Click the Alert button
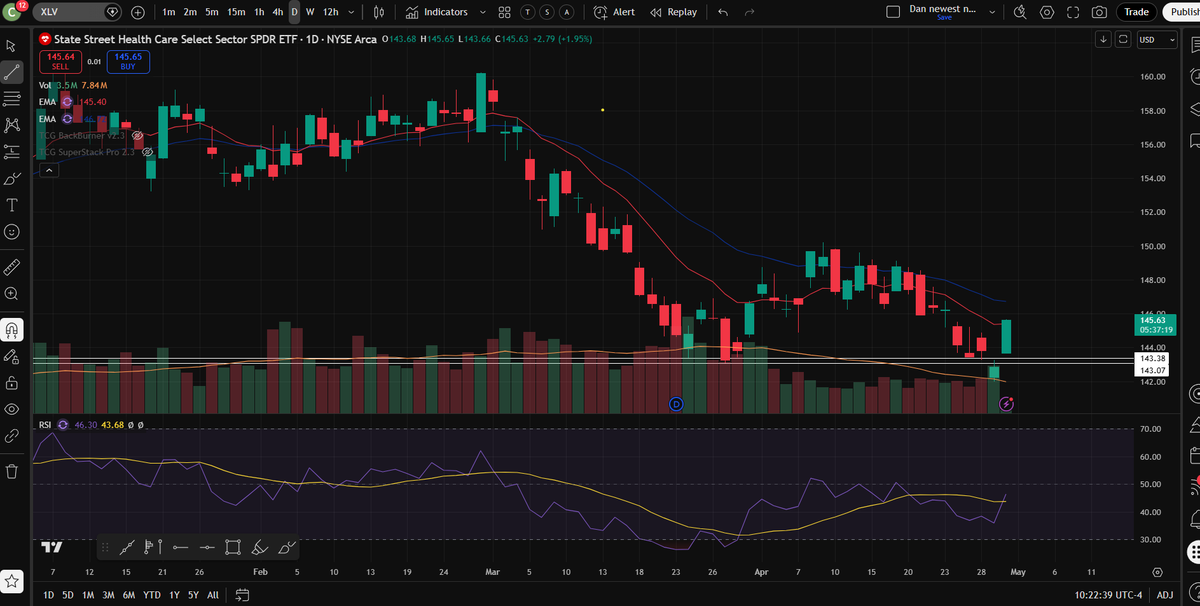 click(614, 12)
